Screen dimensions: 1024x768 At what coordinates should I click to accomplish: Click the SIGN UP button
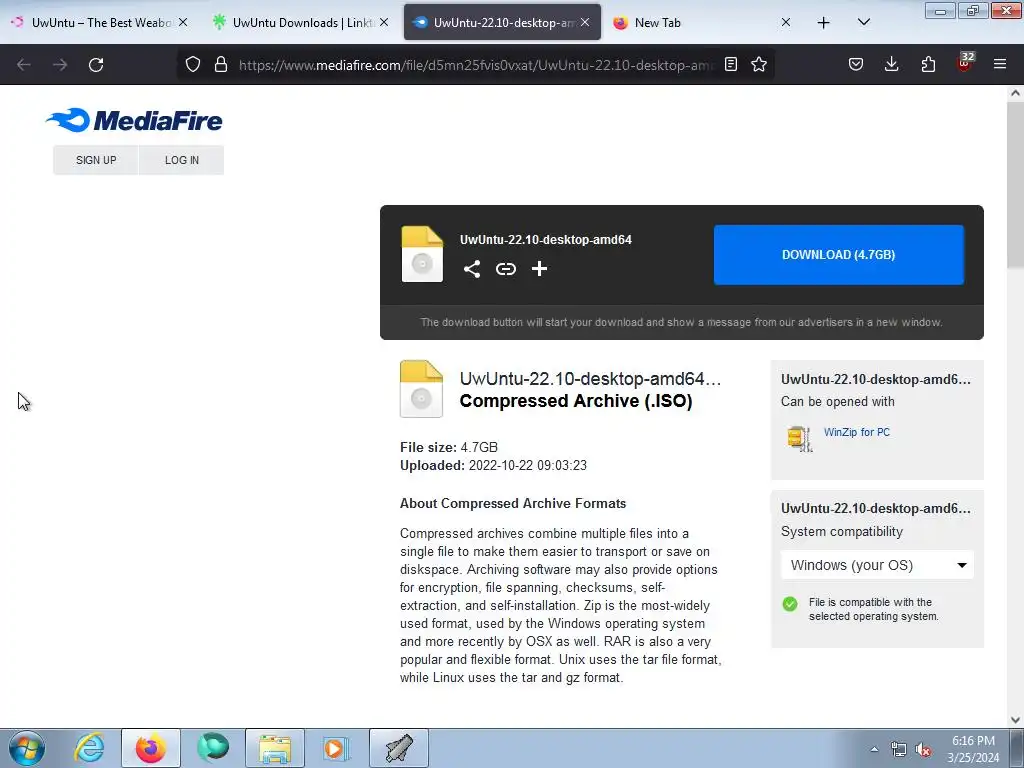[96, 160]
